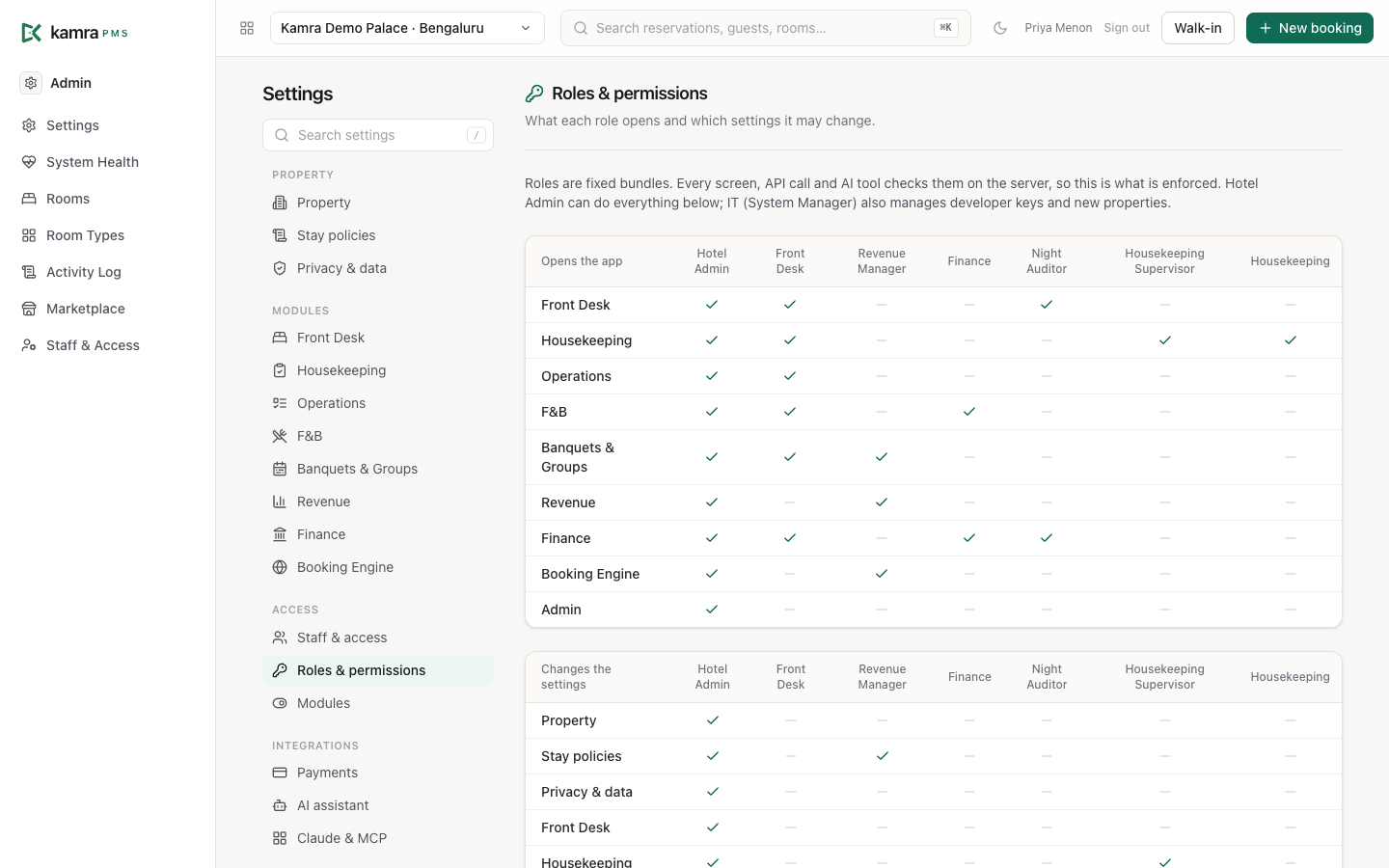Open the app grid icon in top bar
This screenshot has height=868, width=1389.
(x=247, y=28)
